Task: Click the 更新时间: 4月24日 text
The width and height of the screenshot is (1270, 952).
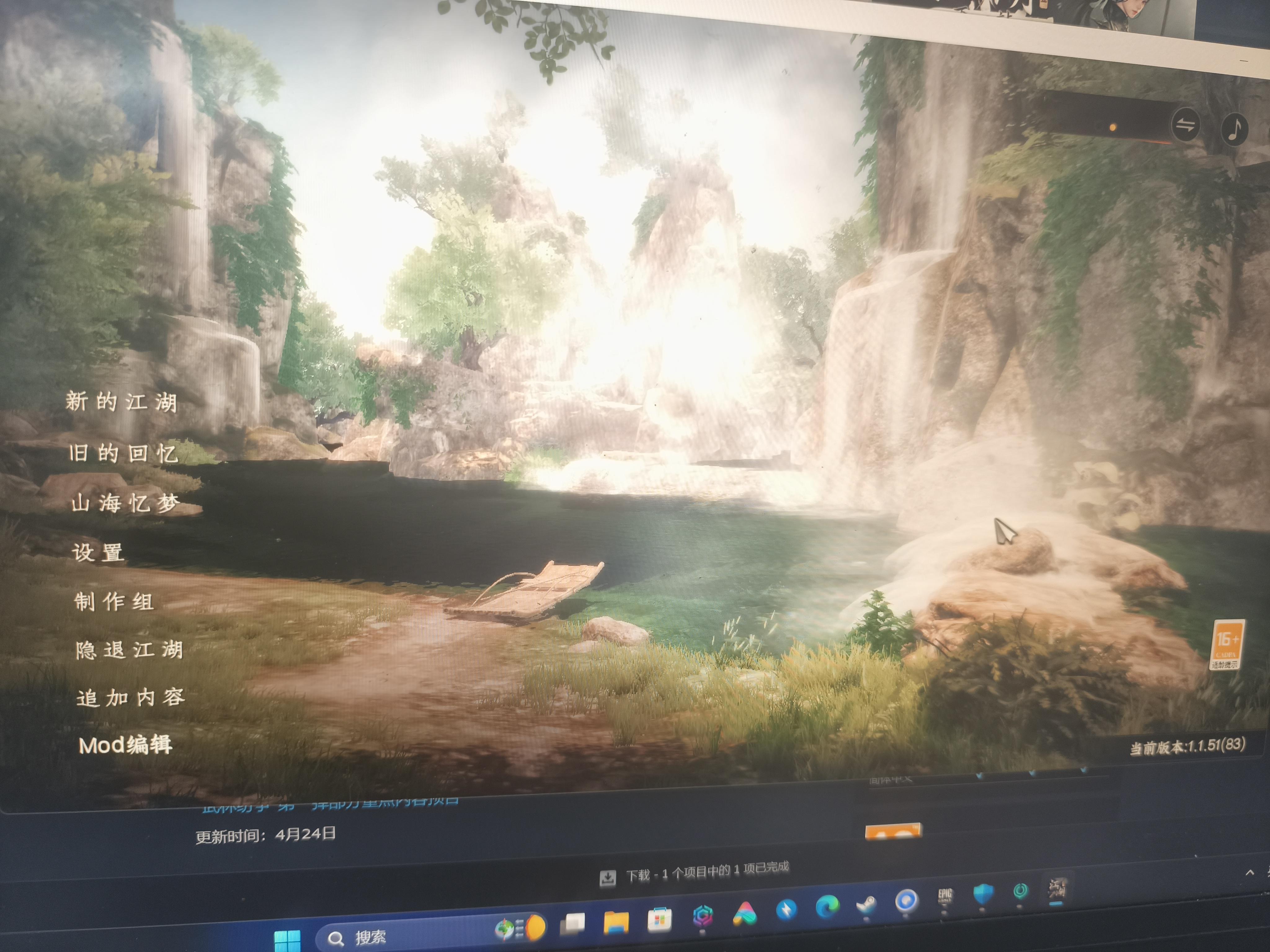Action: 265,835
